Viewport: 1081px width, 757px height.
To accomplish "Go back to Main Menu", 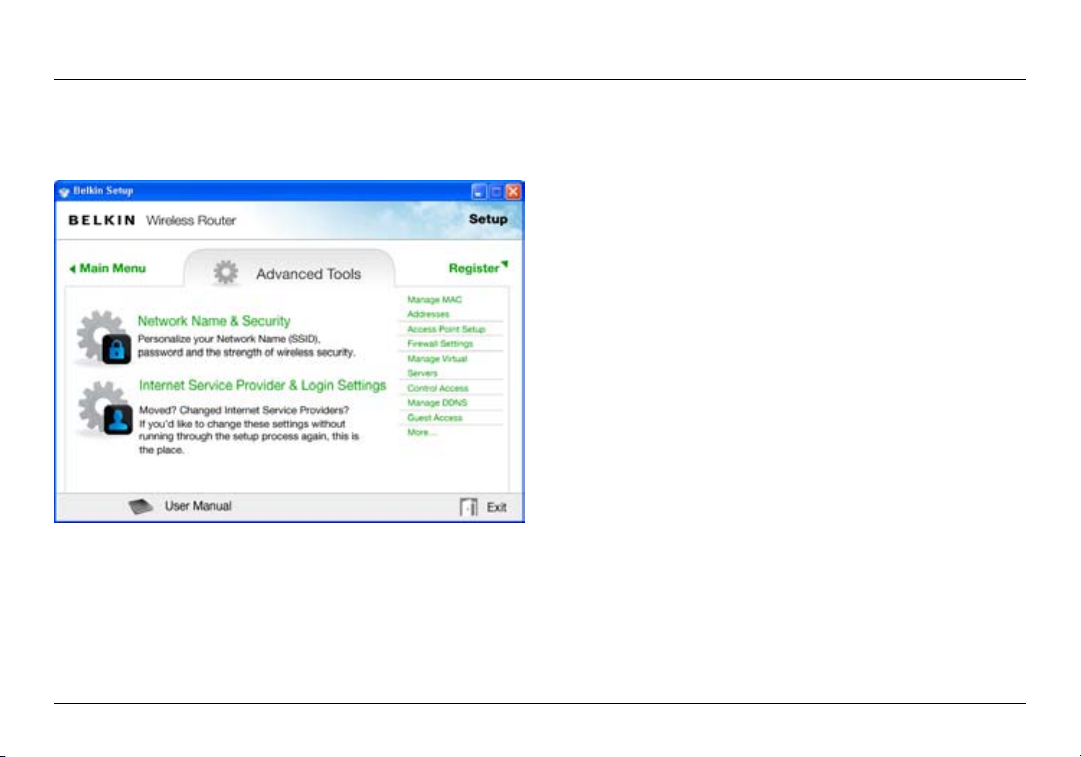I will (x=112, y=268).
